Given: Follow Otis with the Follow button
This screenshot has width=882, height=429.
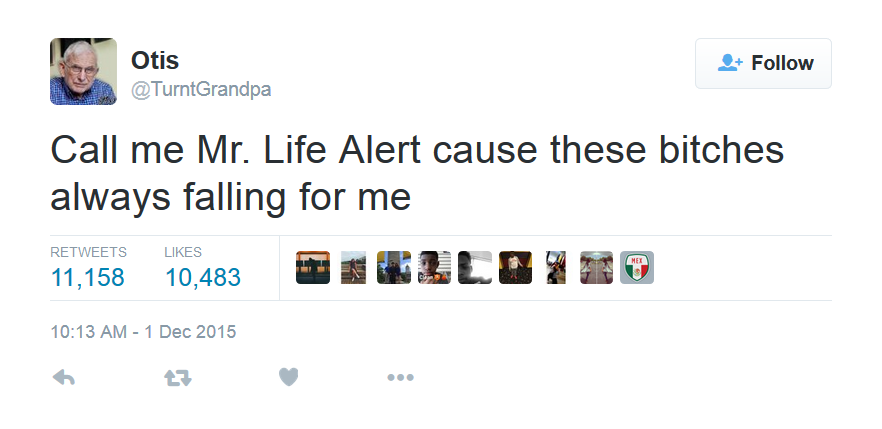Looking at the screenshot, I should tap(763, 64).
